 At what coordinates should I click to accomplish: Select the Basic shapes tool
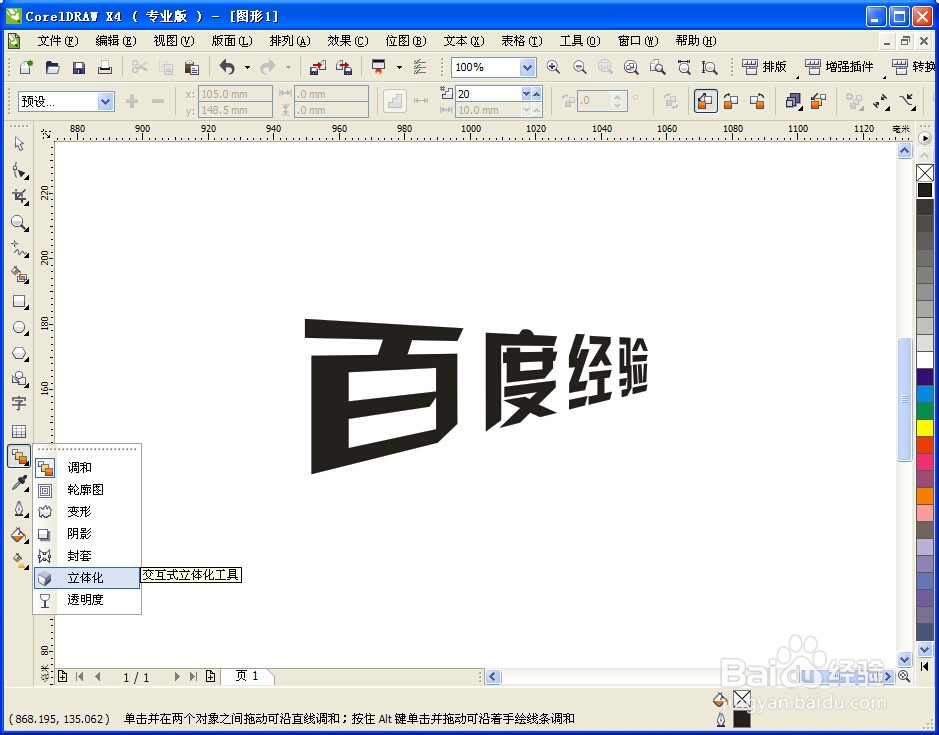click(x=19, y=379)
